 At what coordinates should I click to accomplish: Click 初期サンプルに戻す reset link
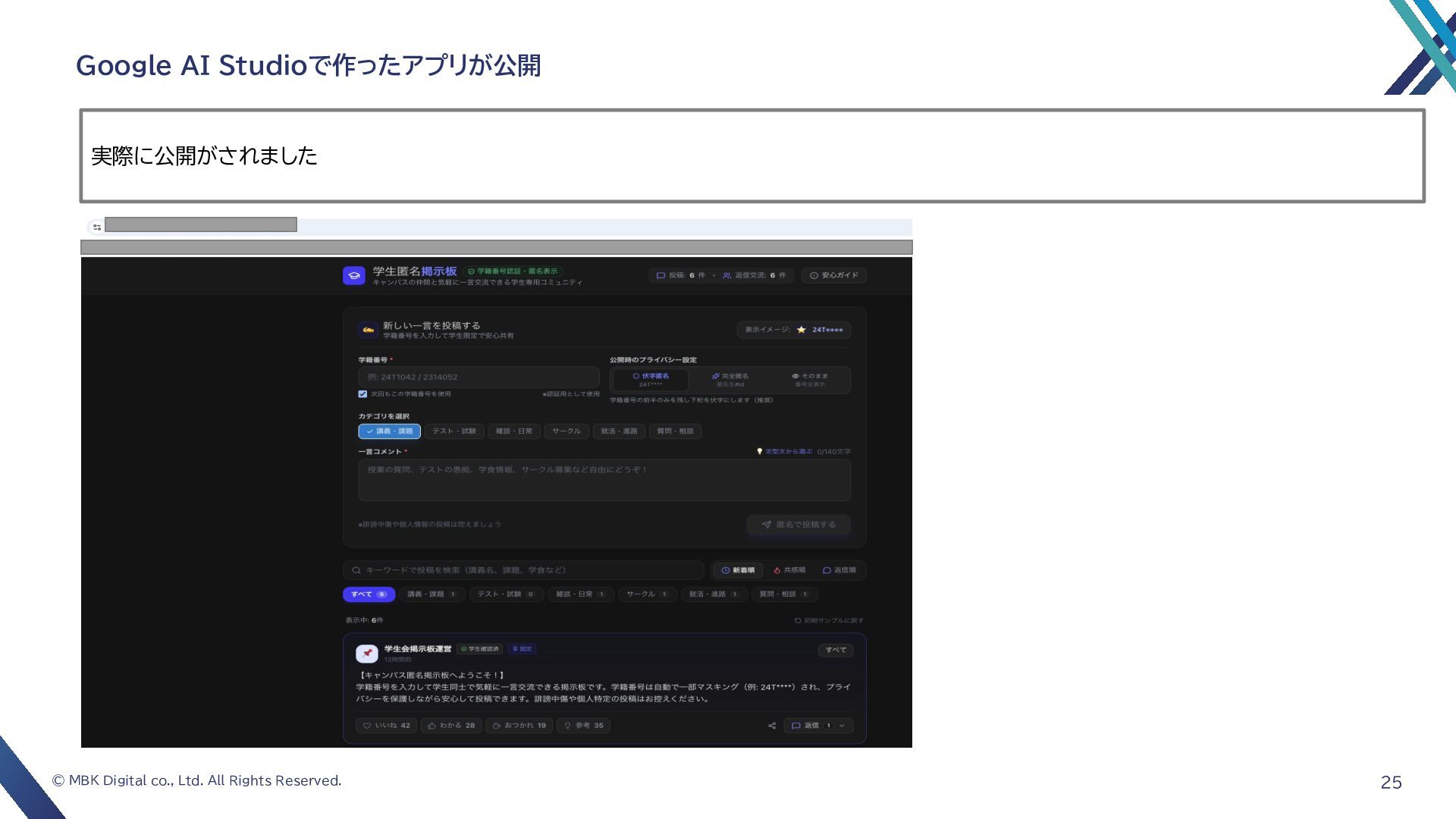(x=829, y=620)
